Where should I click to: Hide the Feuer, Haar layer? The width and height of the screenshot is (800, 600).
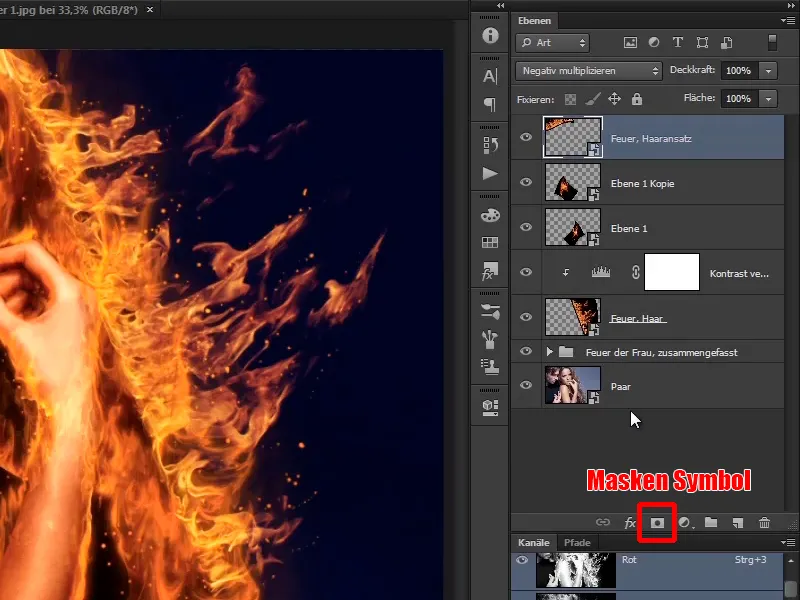(x=526, y=317)
